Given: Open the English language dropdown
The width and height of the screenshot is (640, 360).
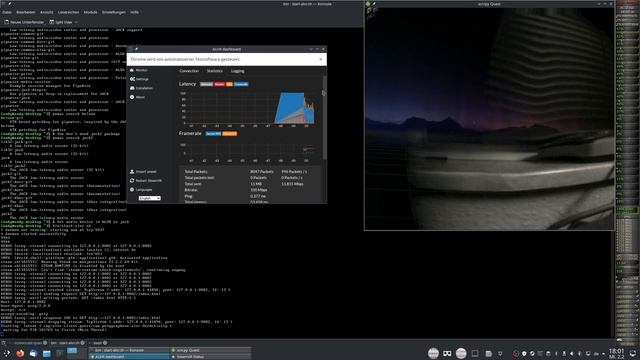Looking at the screenshot, I should (149, 198).
